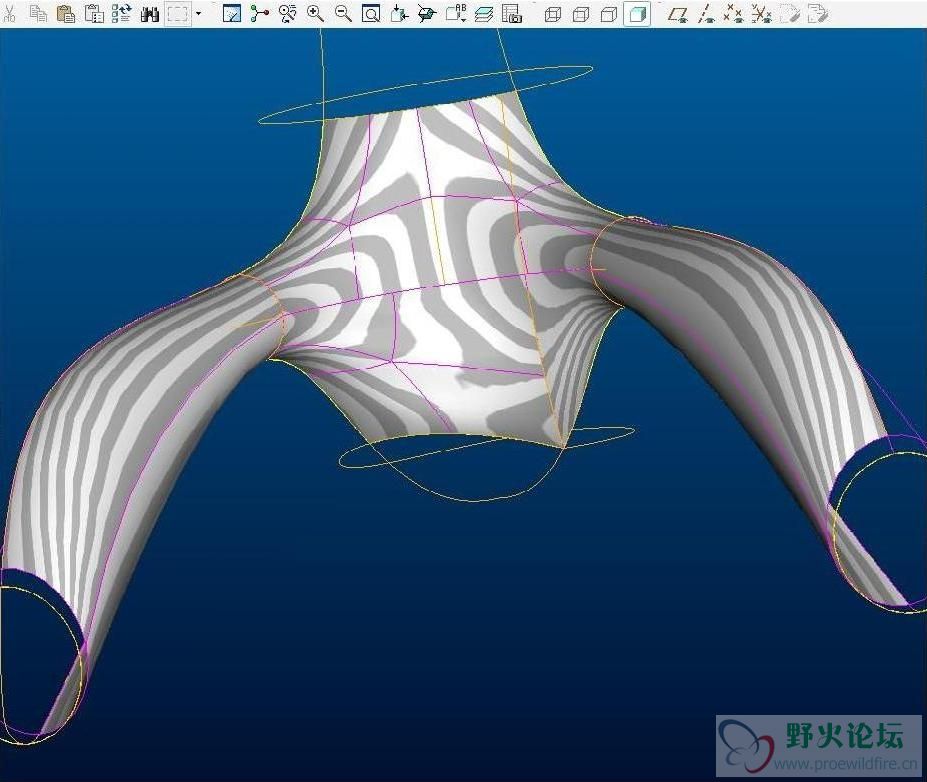Click the Regenerate model icon
The width and height of the screenshot is (927, 782).
coord(122,14)
